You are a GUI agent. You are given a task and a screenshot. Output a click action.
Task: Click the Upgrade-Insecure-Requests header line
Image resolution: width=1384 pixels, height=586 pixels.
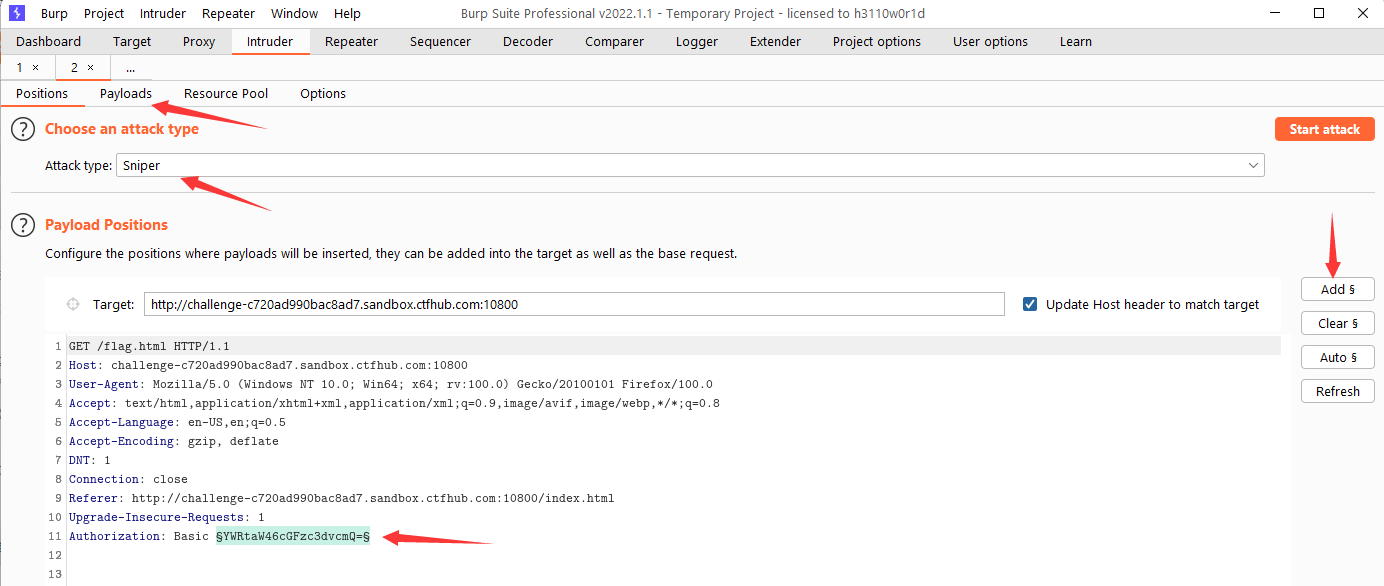(167, 517)
